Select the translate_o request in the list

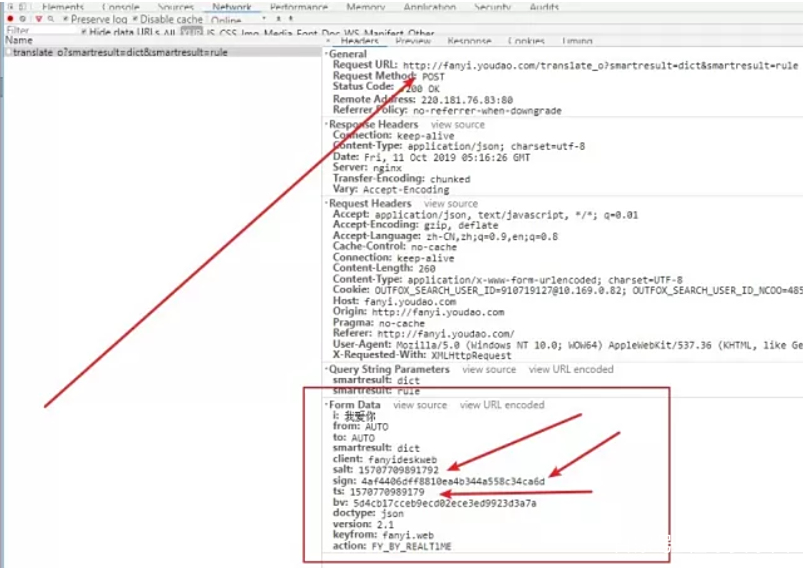tap(120, 52)
